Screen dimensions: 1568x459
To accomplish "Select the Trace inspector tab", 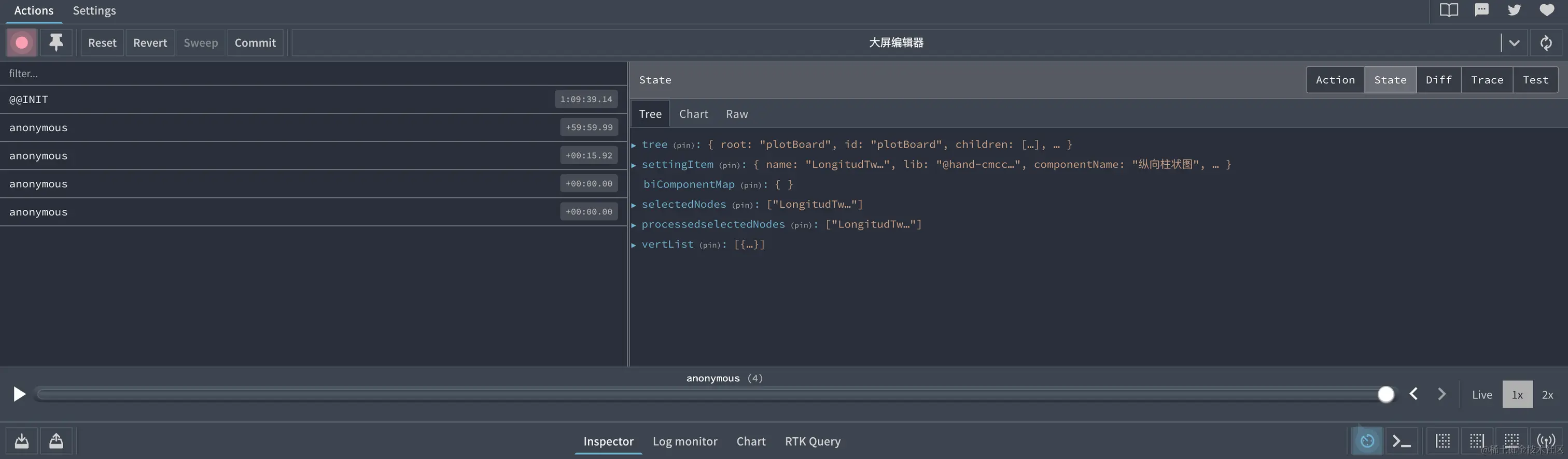I will point(1487,80).
